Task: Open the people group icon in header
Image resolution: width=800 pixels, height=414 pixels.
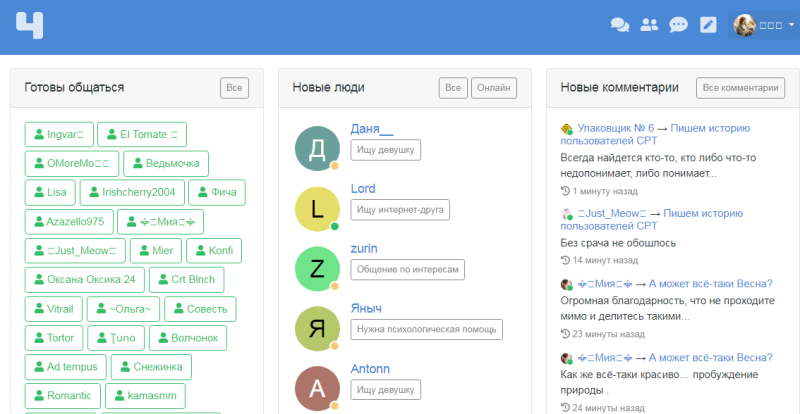Action: click(649, 26)
